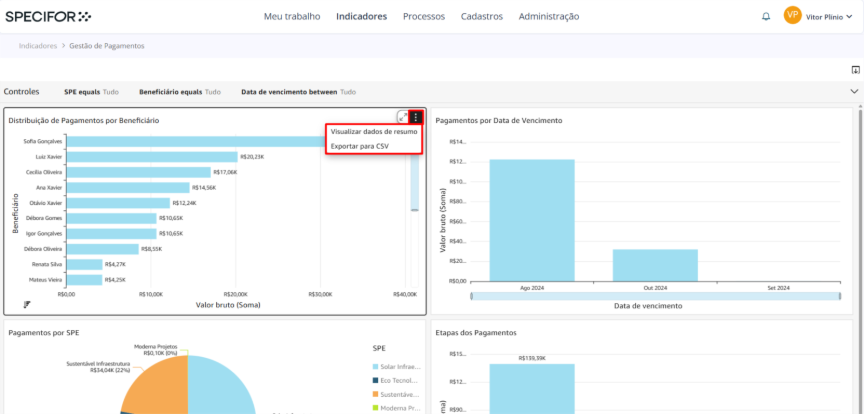The image size is (864, 414).
Task: Click the Eco Tecnol... legend swatch
Action: 376,380
